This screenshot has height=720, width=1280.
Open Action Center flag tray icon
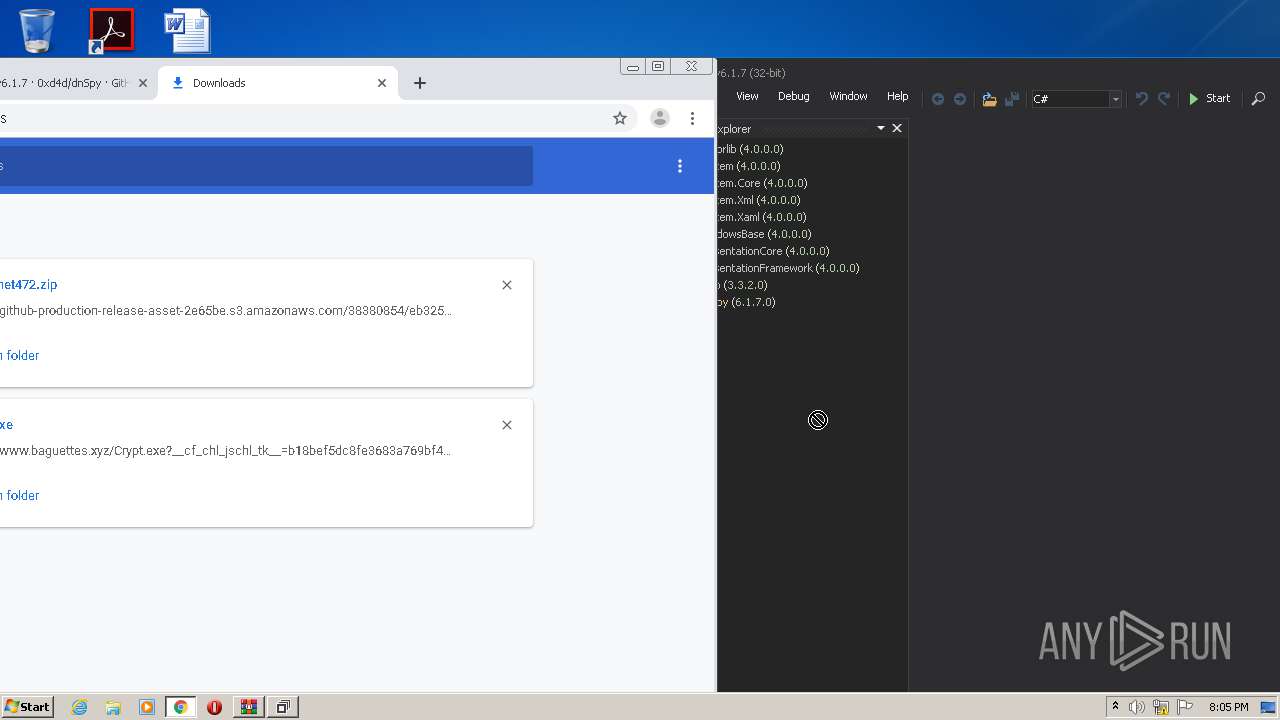(1184, 707)
